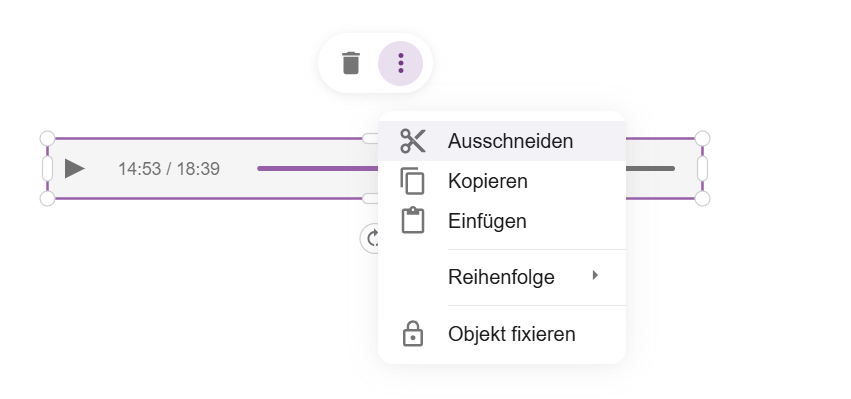Click the copy icon beside Kopieren
The width and height of the screenshot is (851, 399).
coord(413,181)
